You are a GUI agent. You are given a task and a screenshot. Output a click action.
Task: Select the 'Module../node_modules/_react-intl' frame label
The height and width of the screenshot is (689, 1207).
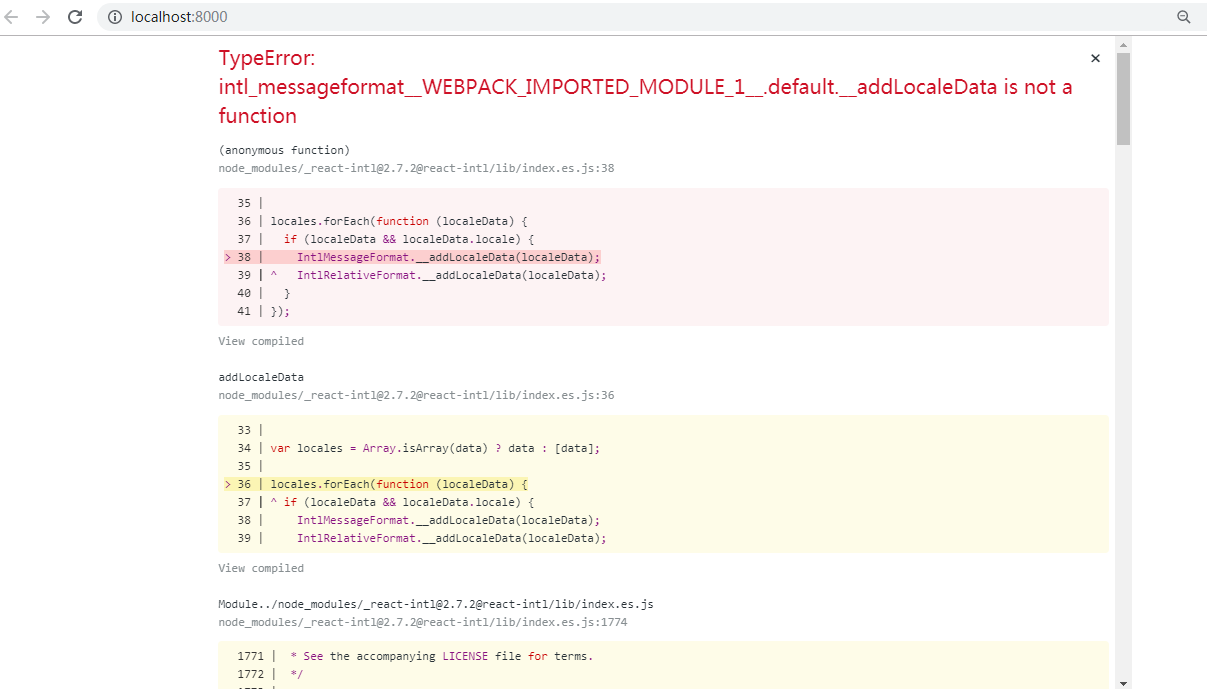[x=436, y=604]
